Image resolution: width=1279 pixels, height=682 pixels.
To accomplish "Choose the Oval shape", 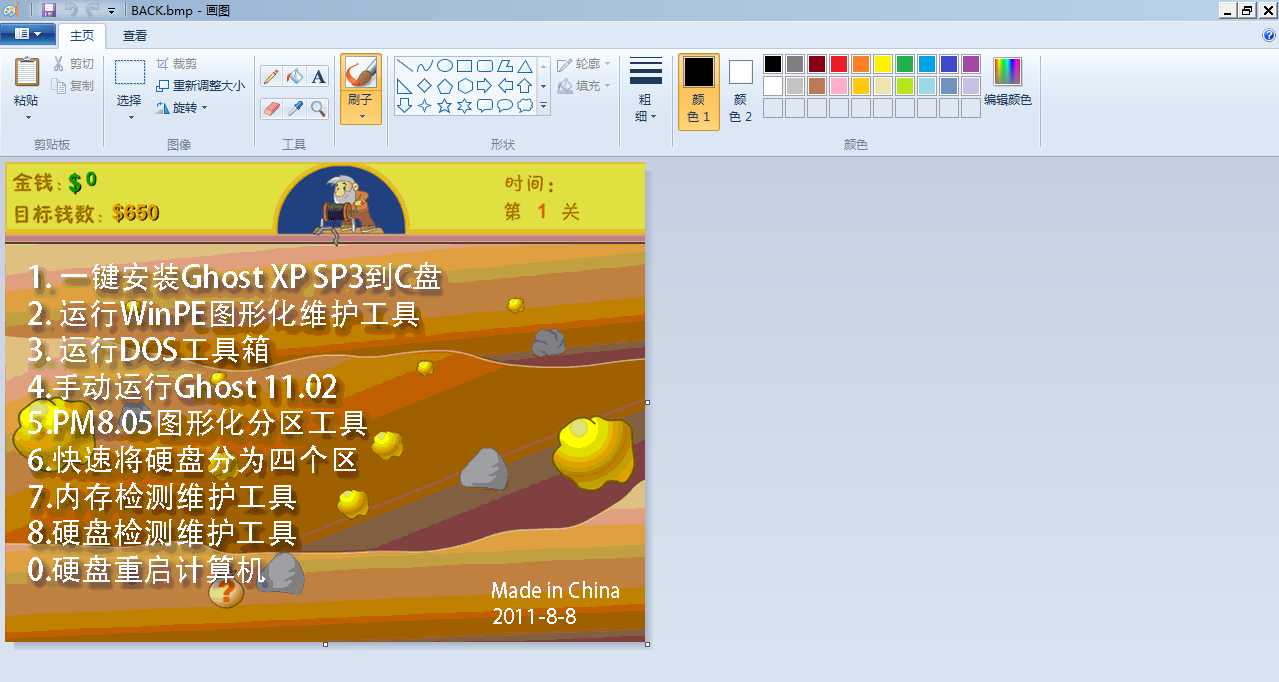I will coord(444,66).
